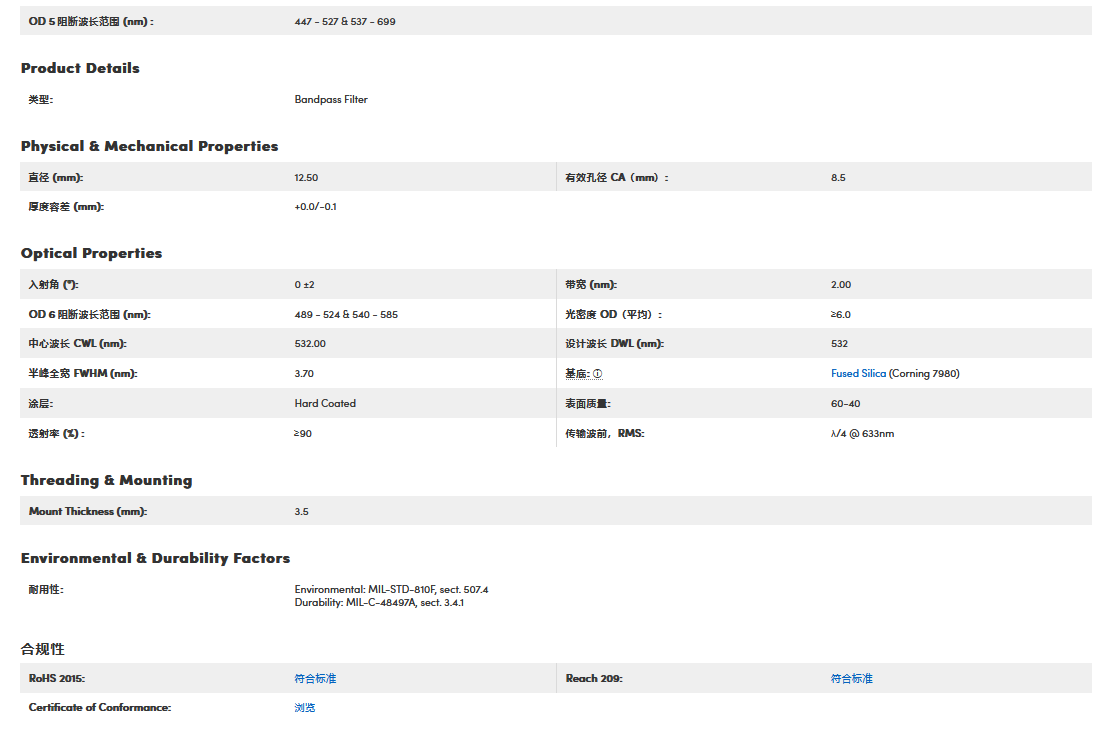
Task: Click the Physical & Mechanical Properties heading
Action: (x=149, y=146)
